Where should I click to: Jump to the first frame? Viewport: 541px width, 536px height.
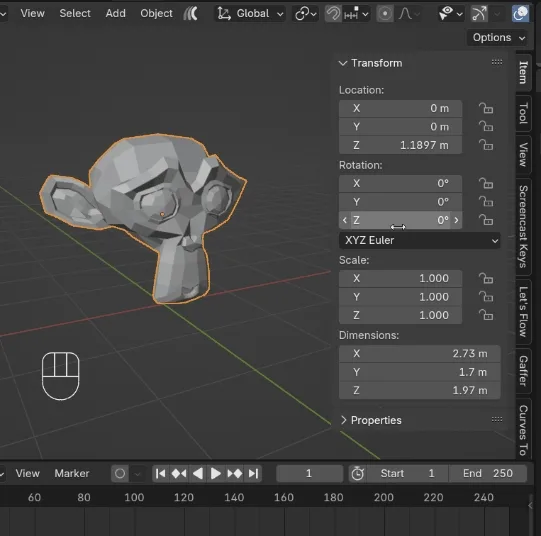tap(161, 474)
